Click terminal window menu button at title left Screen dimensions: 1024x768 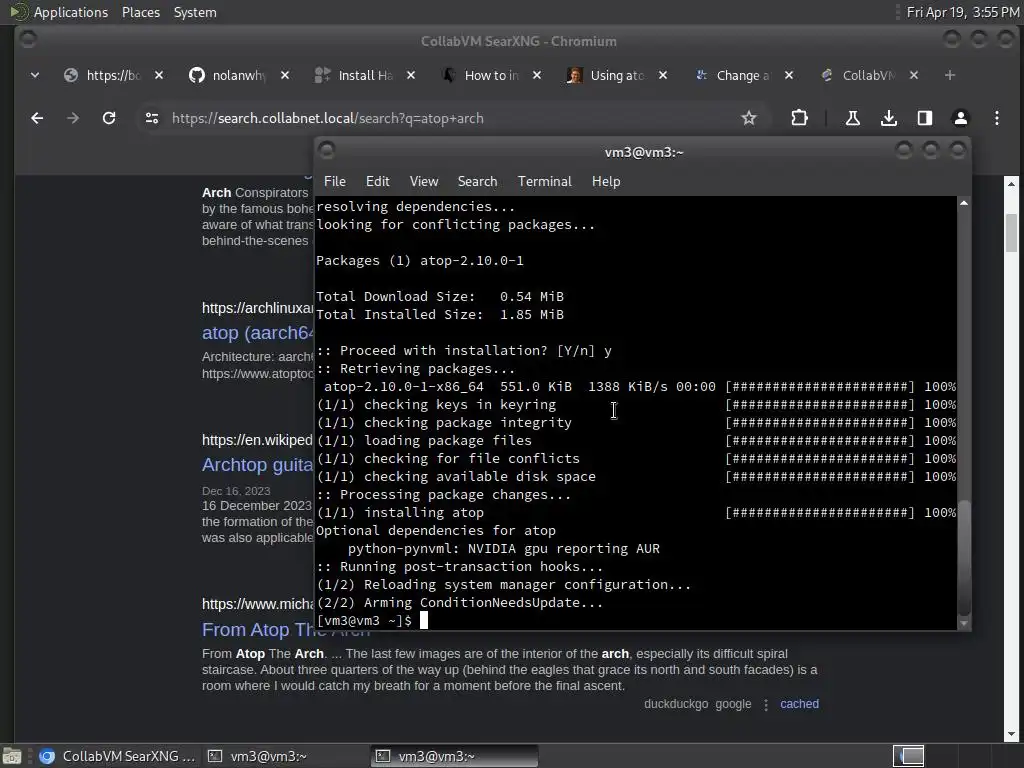point(327,151)
